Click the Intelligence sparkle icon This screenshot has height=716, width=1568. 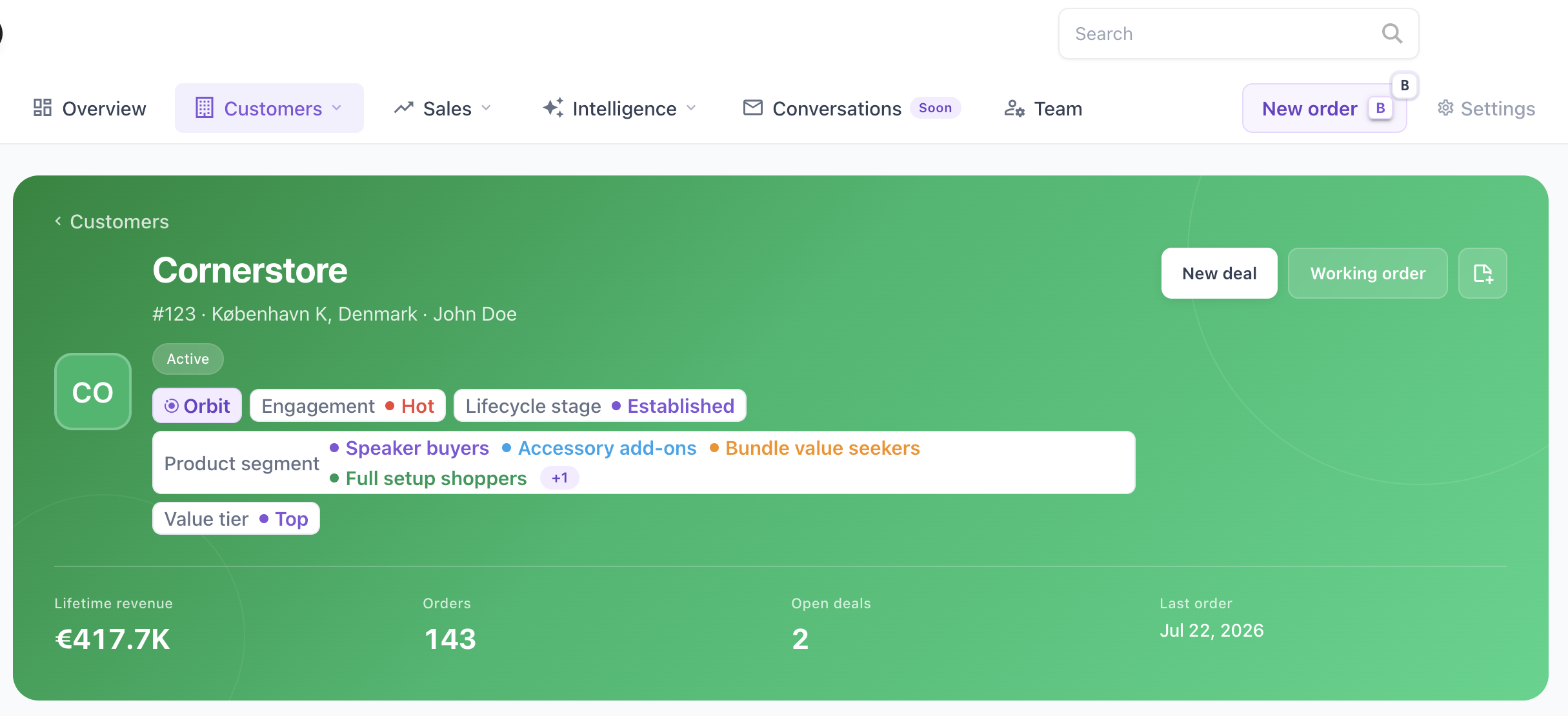tap(553, 108)
